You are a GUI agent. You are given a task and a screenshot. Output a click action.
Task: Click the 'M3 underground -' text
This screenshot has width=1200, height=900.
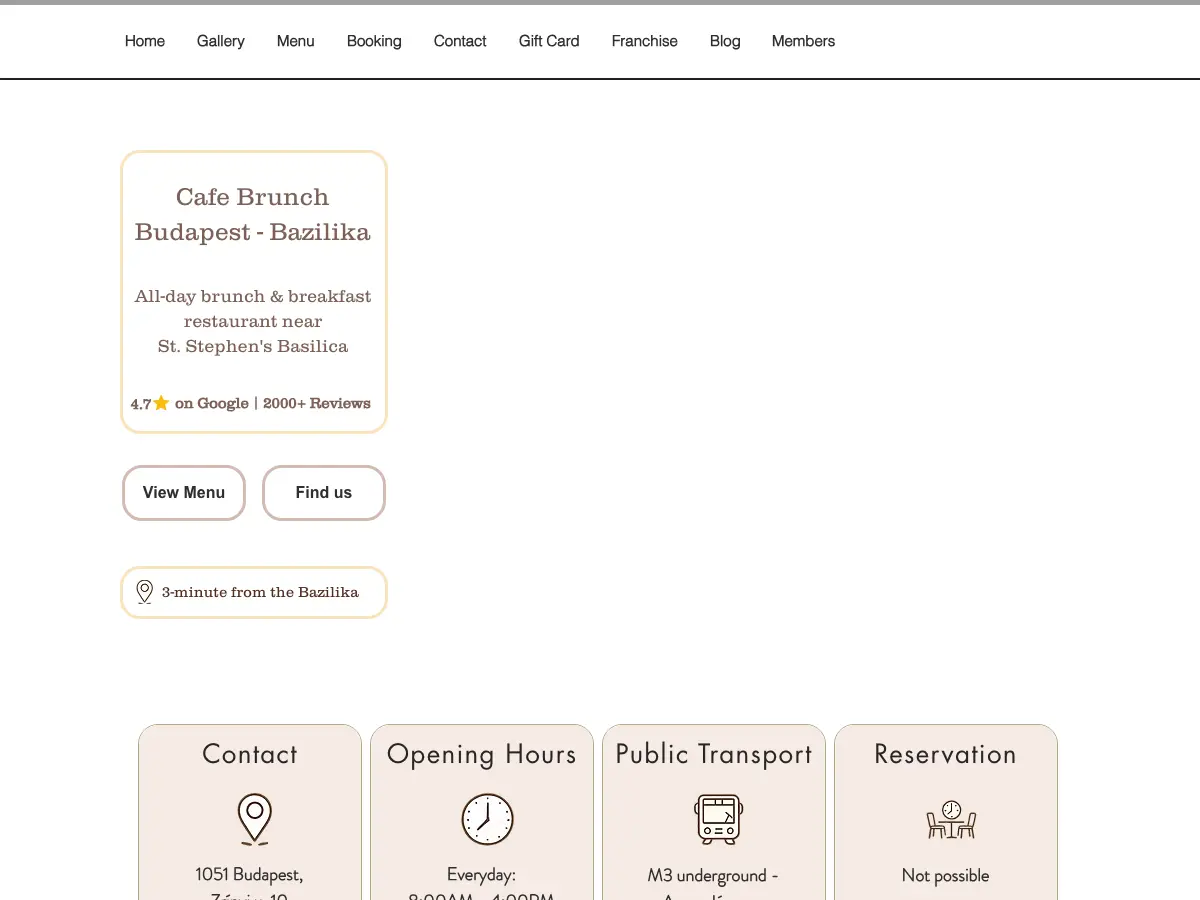(713, 876)
